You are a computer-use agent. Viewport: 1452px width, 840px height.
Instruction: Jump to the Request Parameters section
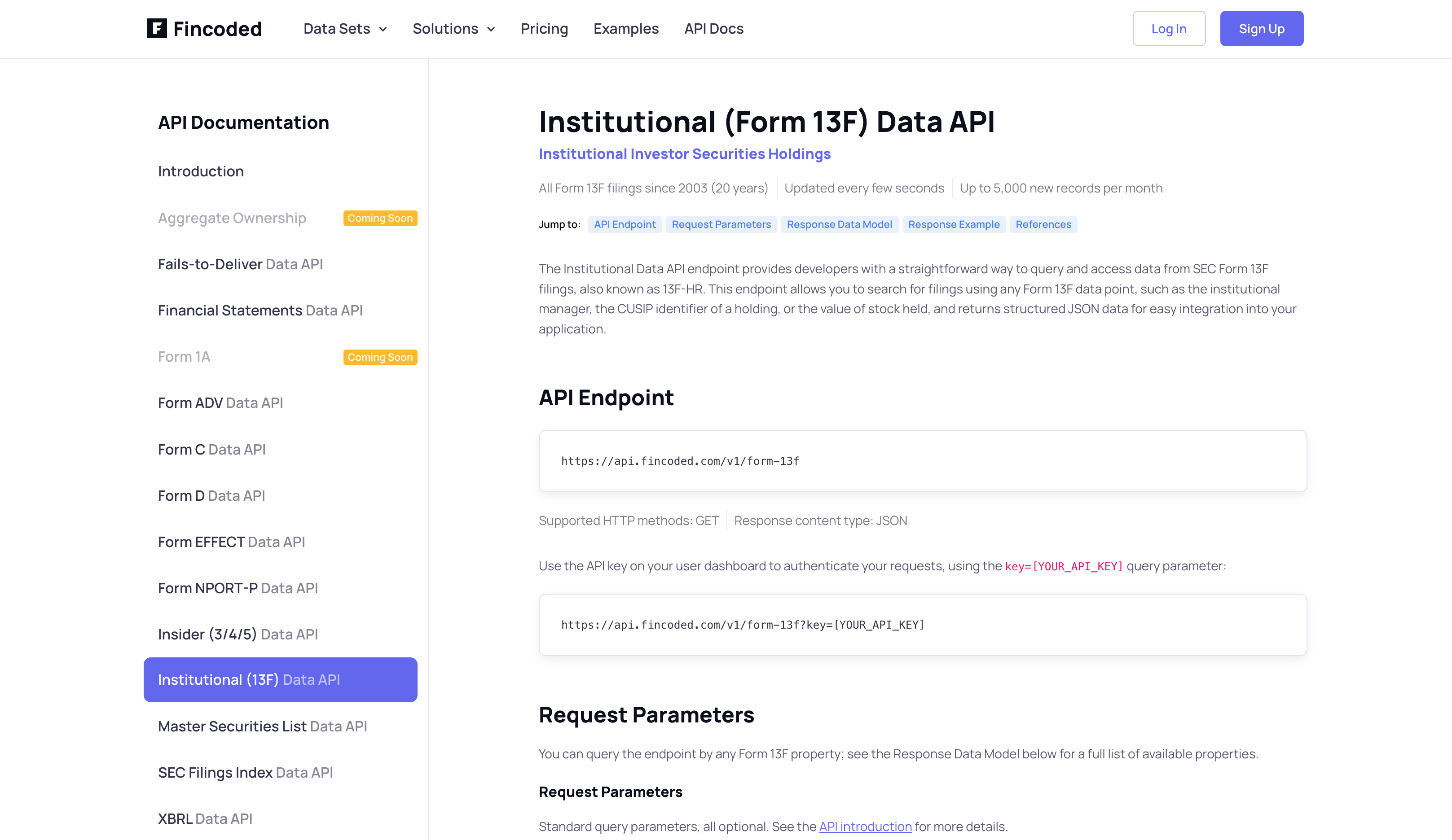tap(722, 224)
